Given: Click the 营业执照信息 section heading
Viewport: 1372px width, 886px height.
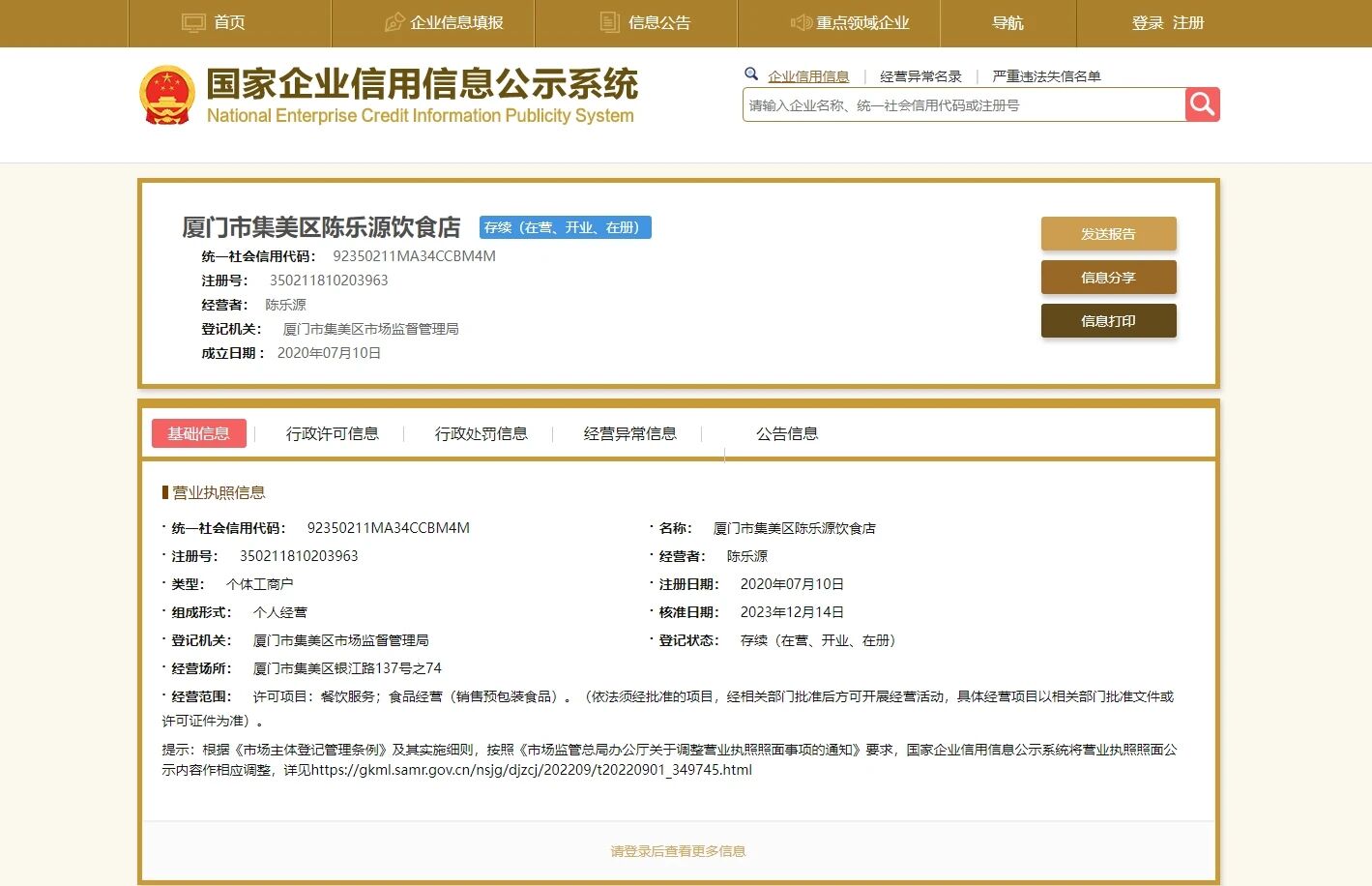Looking at the screenshot, I should click(x=219, y=492).
